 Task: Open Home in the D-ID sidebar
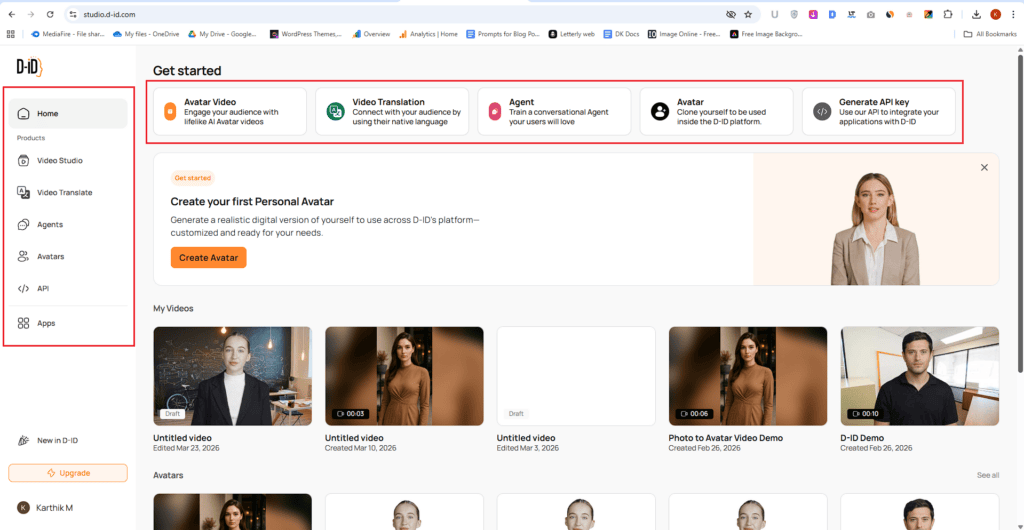click(x=68, y=114)
